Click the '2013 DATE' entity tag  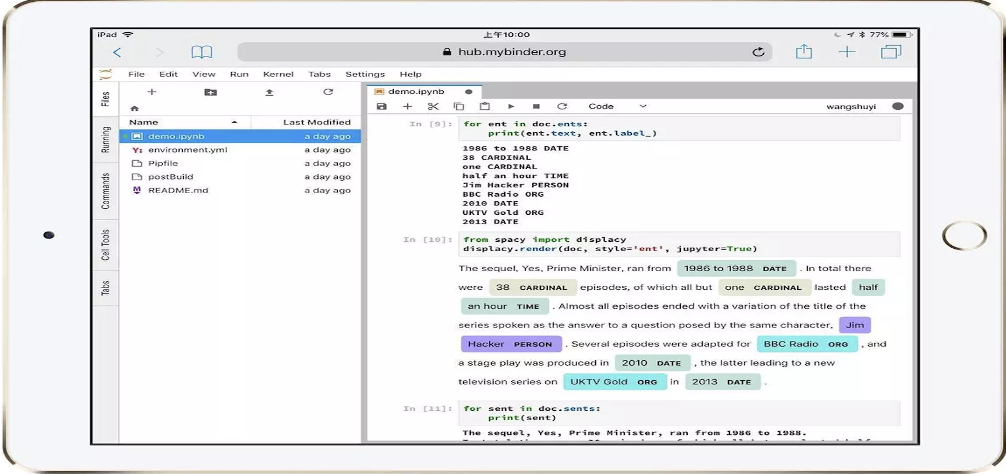coord(722,382)
